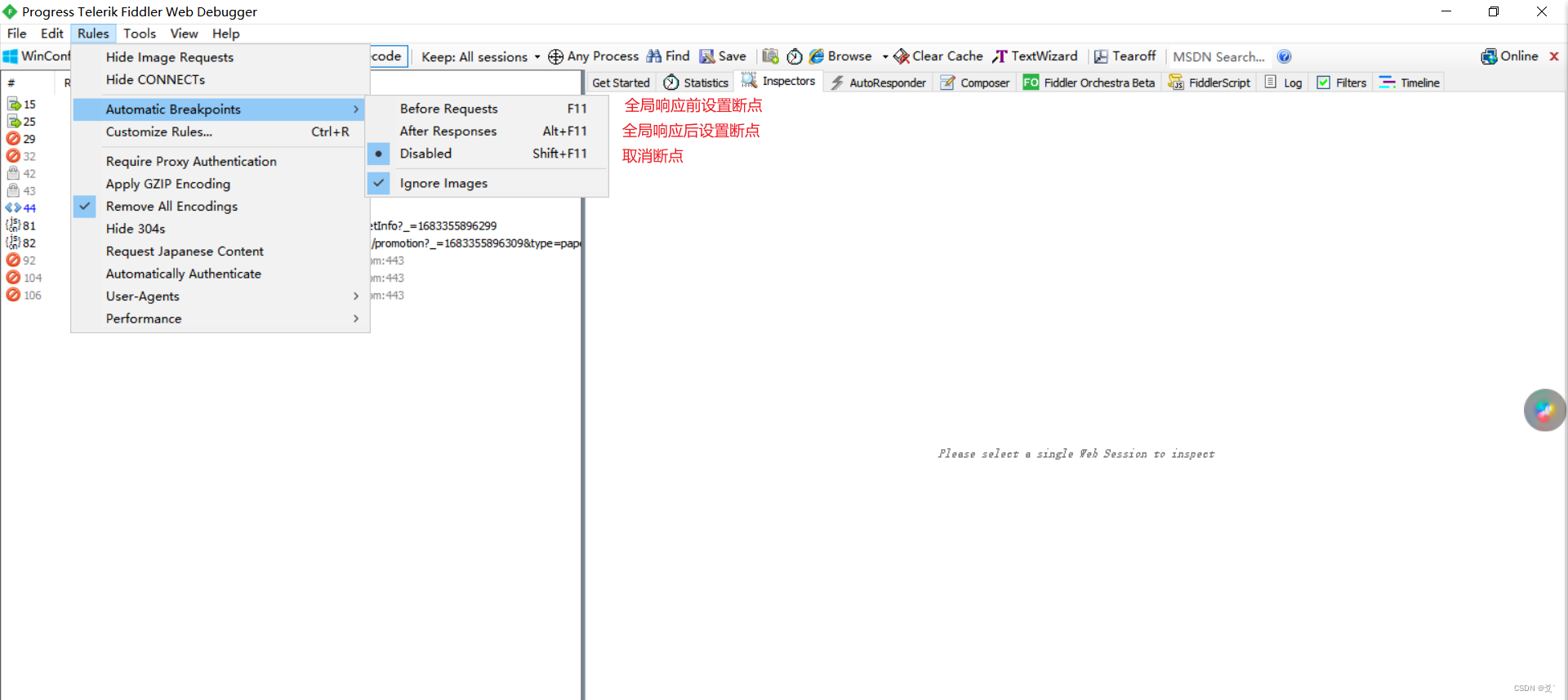This screenshot has width=1568, height=700.
Task: Expand the Automatic Breakpoints submenu arrow
Action: (356, 109)
